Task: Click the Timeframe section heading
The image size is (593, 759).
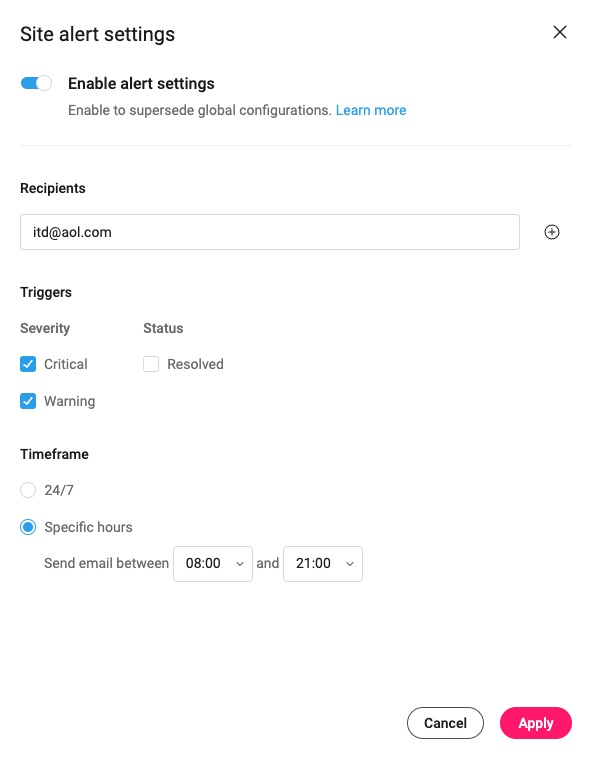Action: [x=54, y=454]
